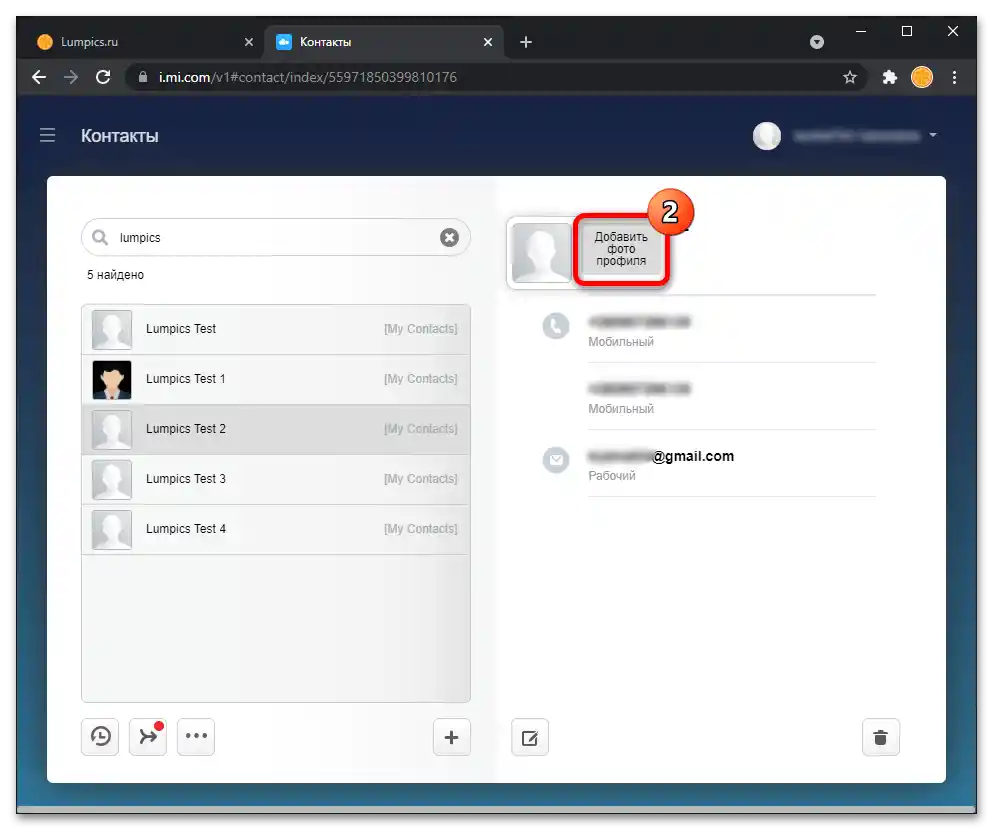
Task: Click Добавить фото профиля button
Action: 621,249
